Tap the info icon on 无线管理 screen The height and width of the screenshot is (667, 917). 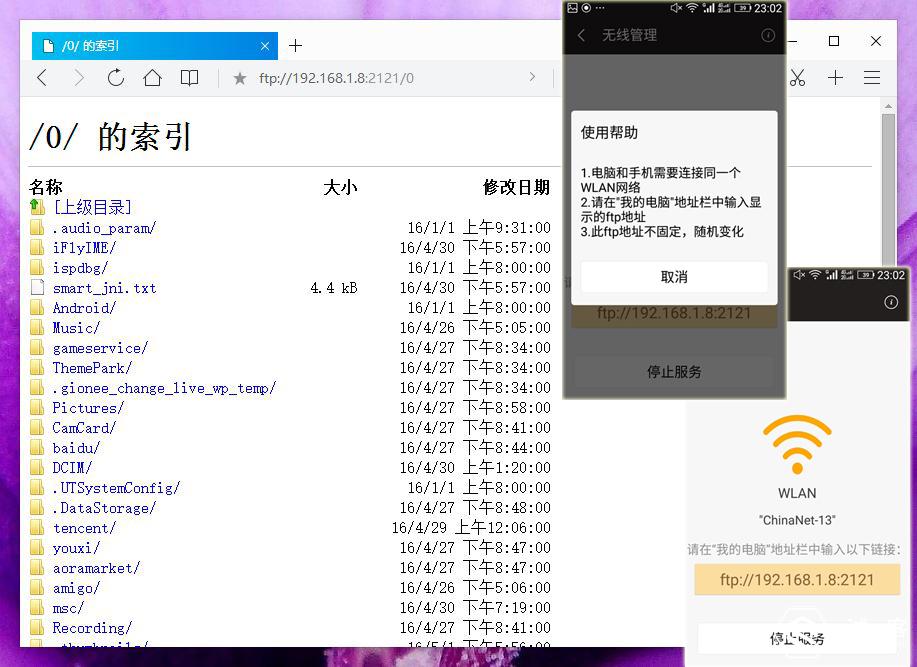point(766,34)
